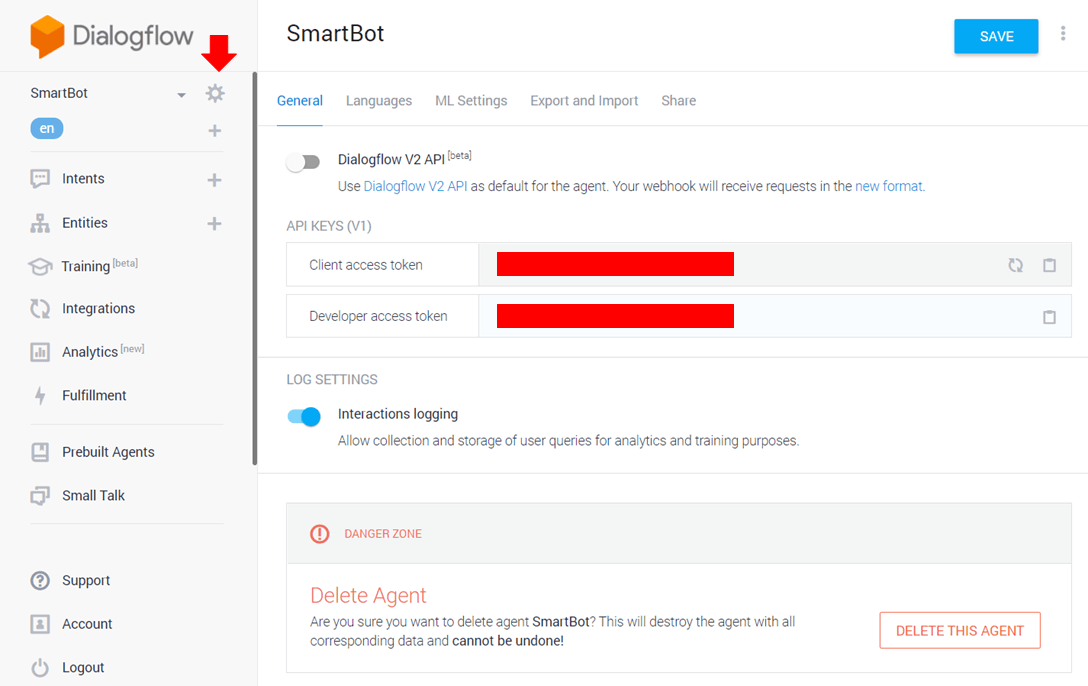This screenshot has height=686, width=1088.
Task: Select the en language badge
Action: pyautogui.click(x=47, y=129)
